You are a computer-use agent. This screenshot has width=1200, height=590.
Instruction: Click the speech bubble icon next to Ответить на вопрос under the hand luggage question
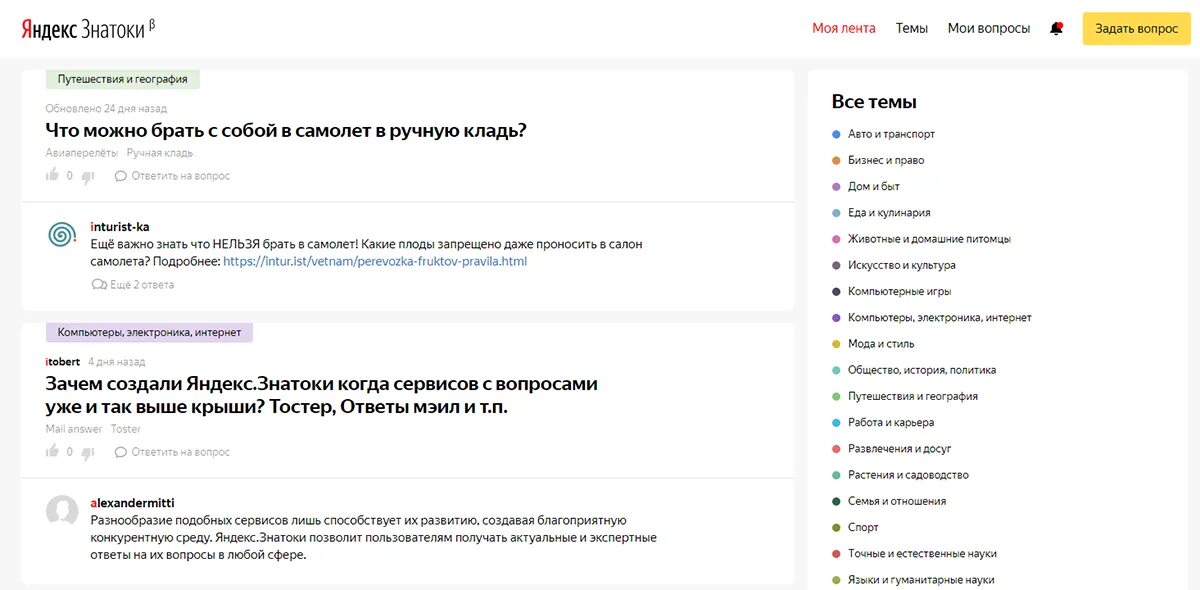tap(121, 176)
